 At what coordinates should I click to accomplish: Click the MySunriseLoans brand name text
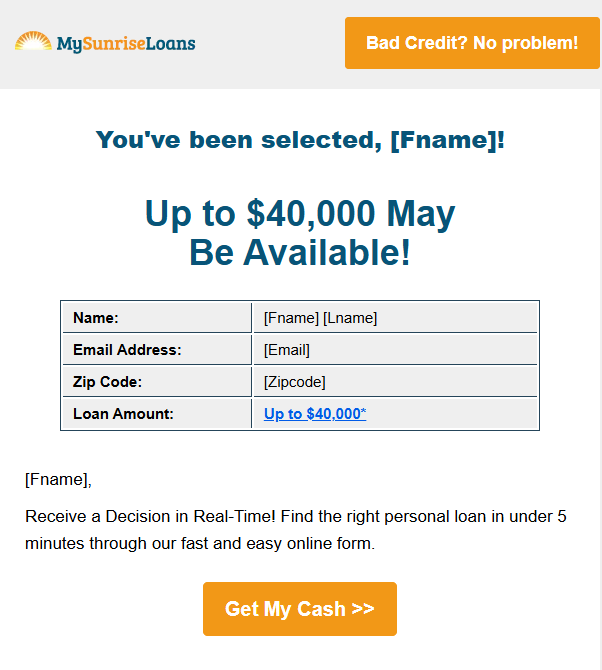point(125,43)
